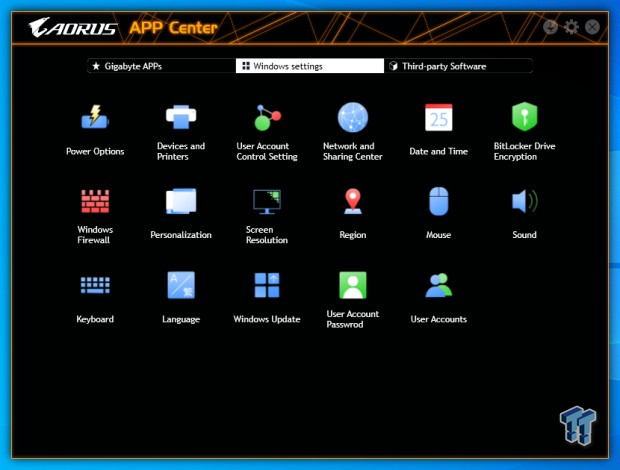Open Network and Sharing Center globe icon

tap(353, 117)
